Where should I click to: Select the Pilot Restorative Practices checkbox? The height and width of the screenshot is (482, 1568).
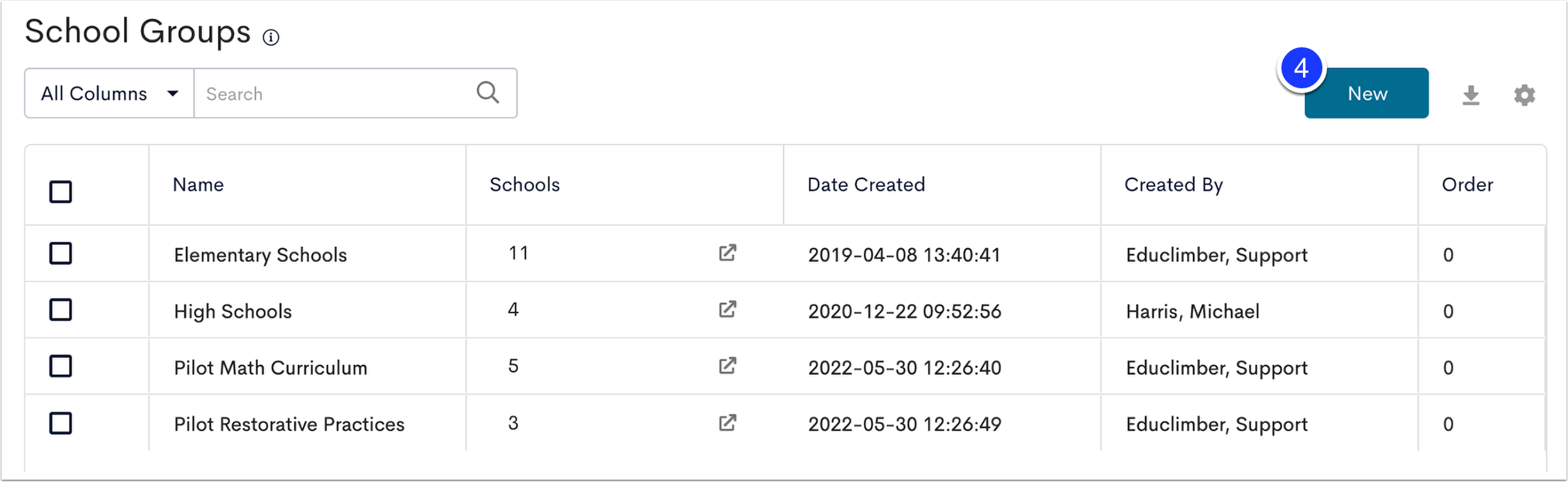(60, 423)
